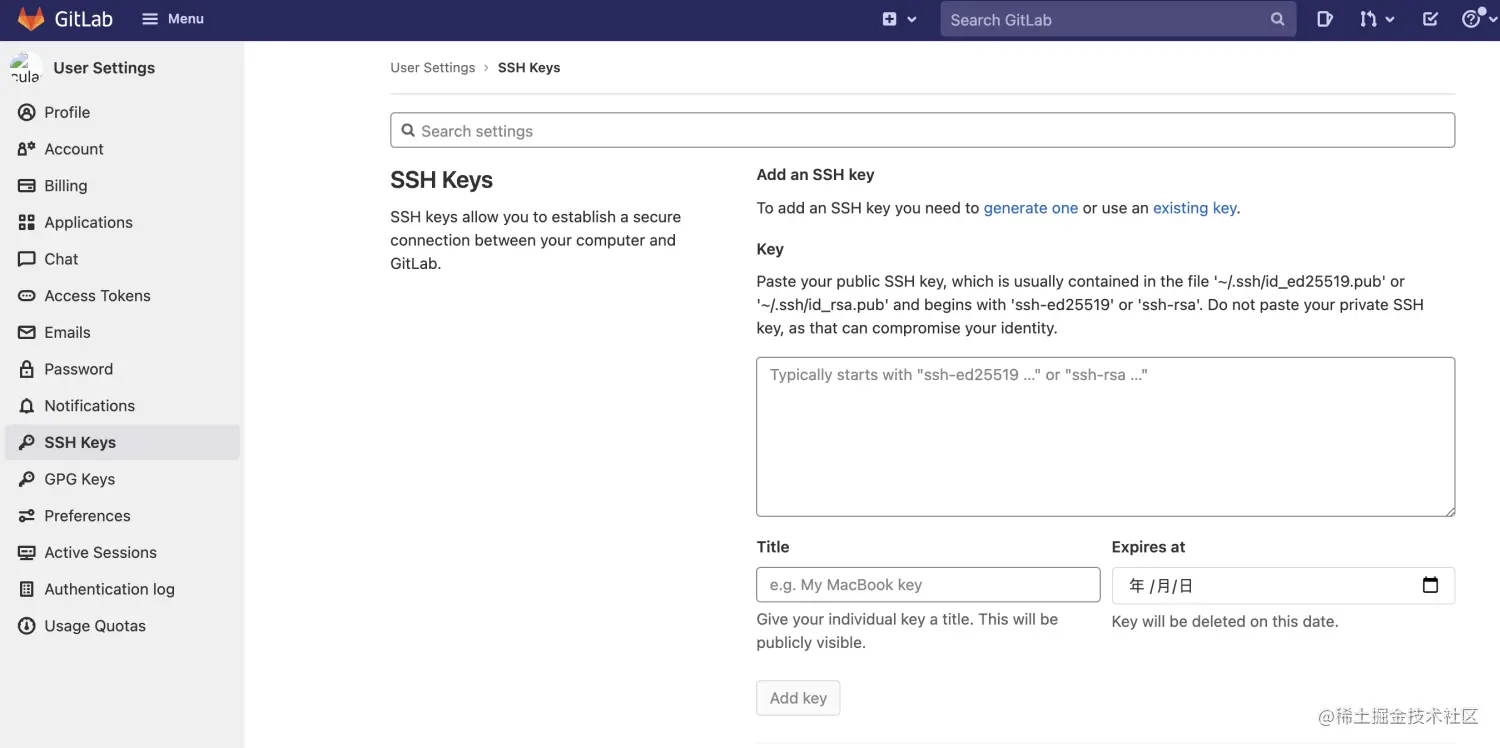Click the Usage Quotas icon
This screenshot has width=1500, height=748.
(27, 626)
